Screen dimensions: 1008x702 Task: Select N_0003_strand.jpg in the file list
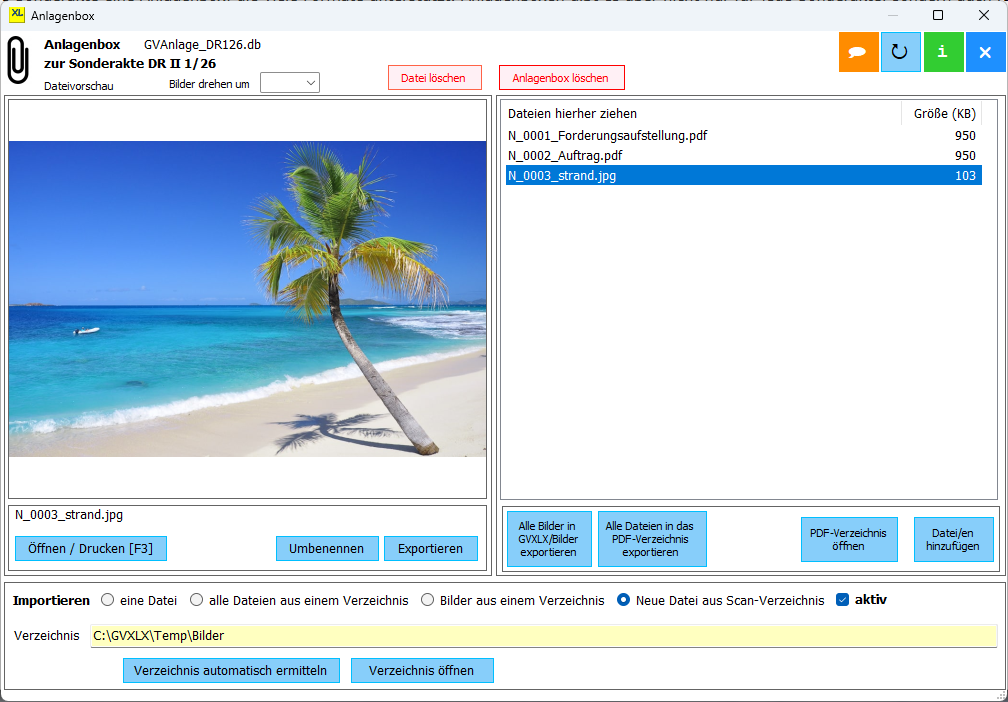(744, 176)
